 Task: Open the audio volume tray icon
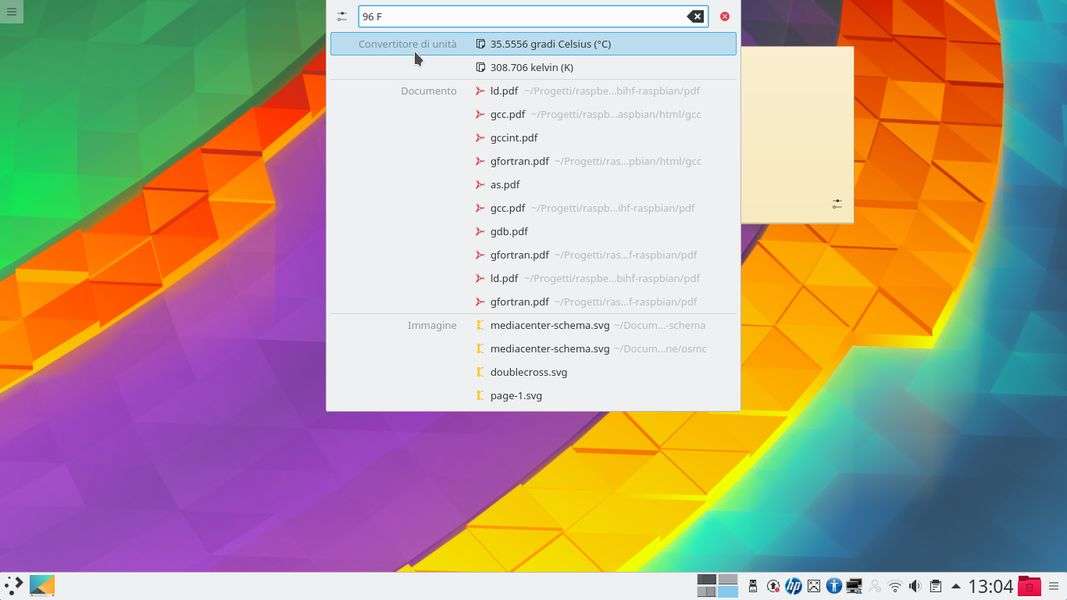[915, 586]
